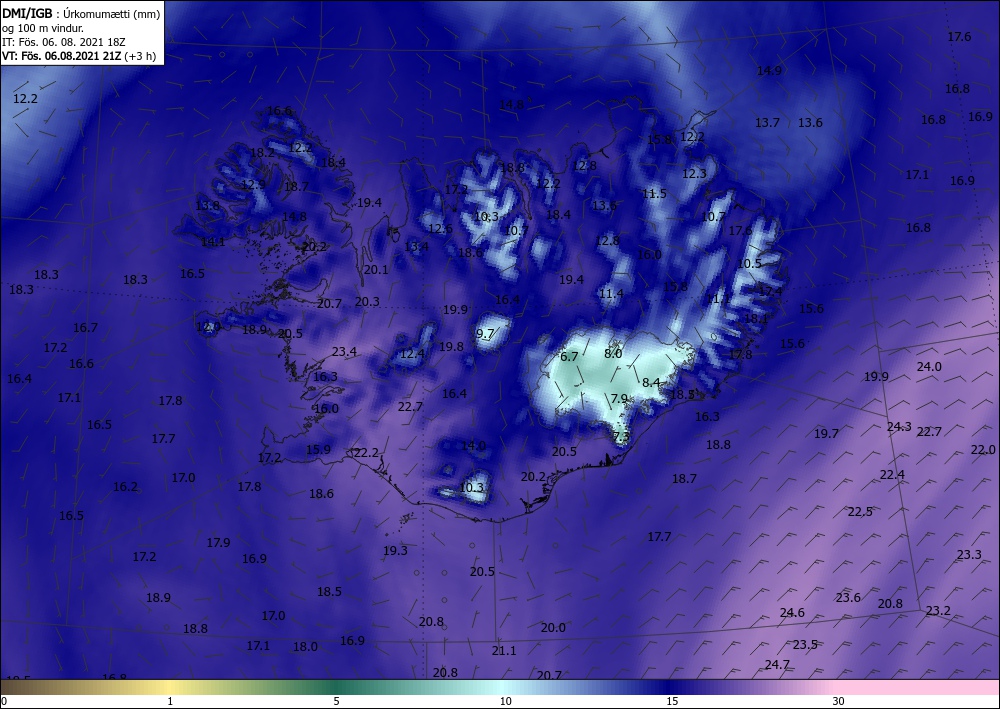Click the 14.9 value on the map
The image size is (1000, 709).
(769, 71)
